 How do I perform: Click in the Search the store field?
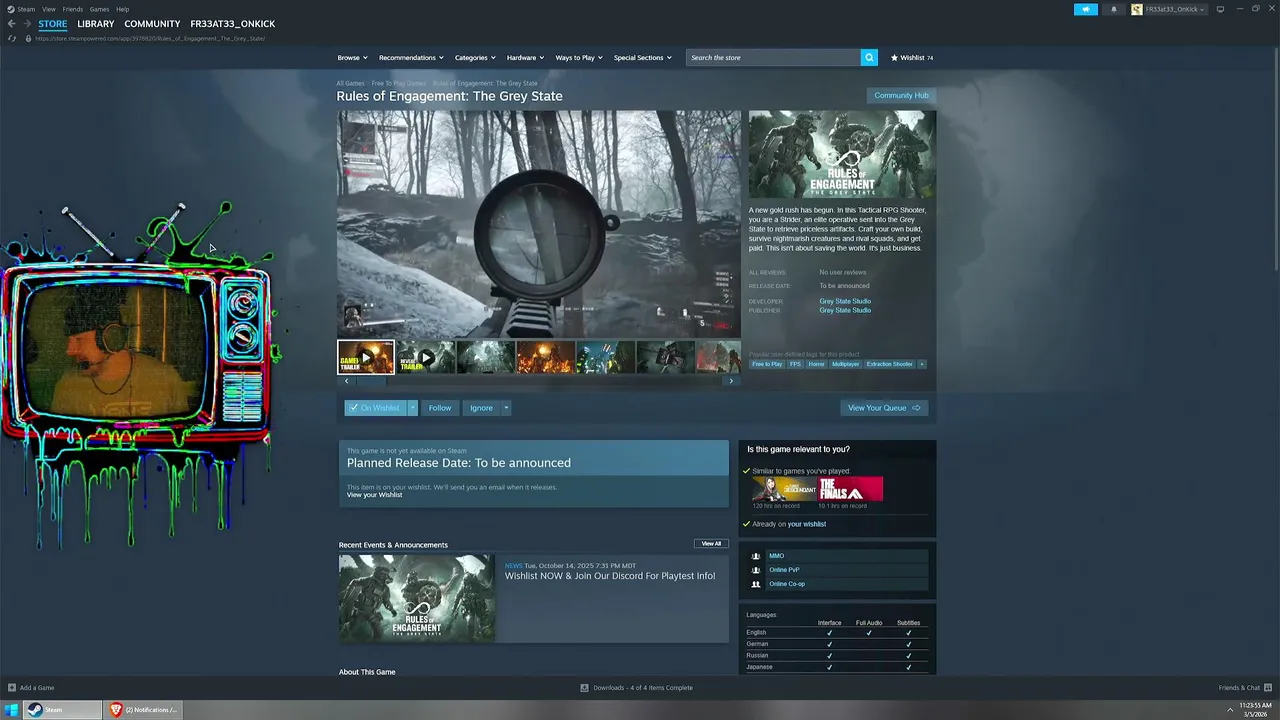pos(773,57)
